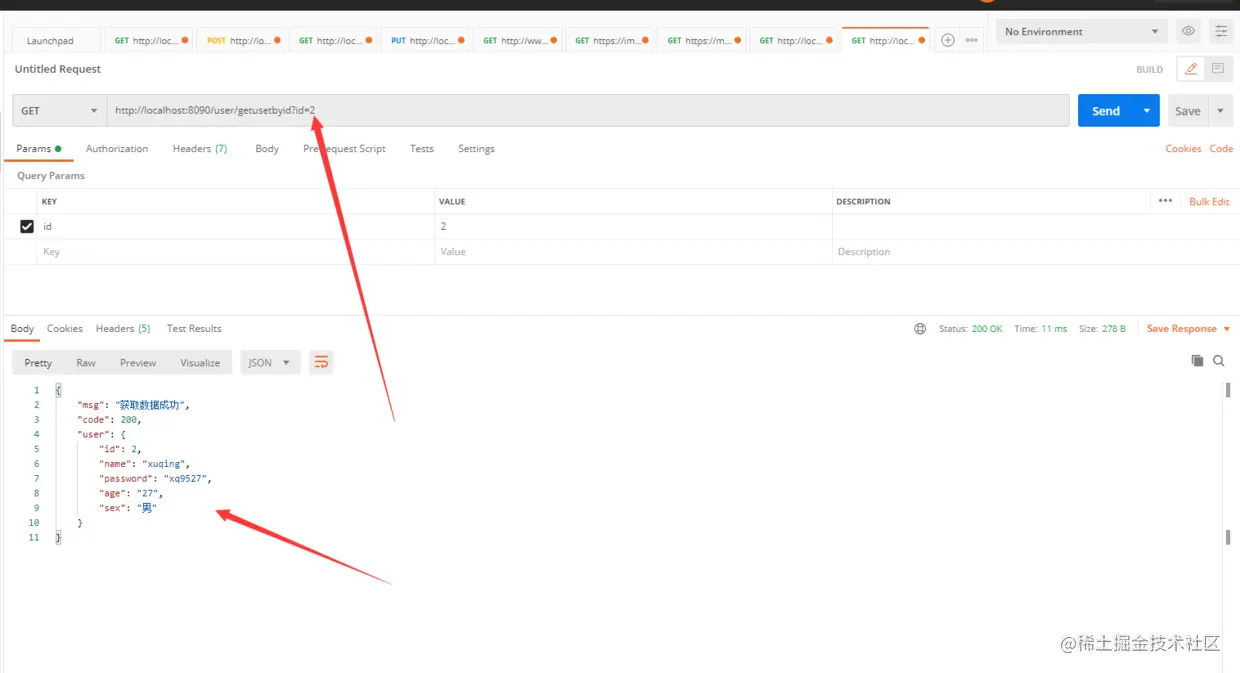Open the Tests tab

pos(422,148)
